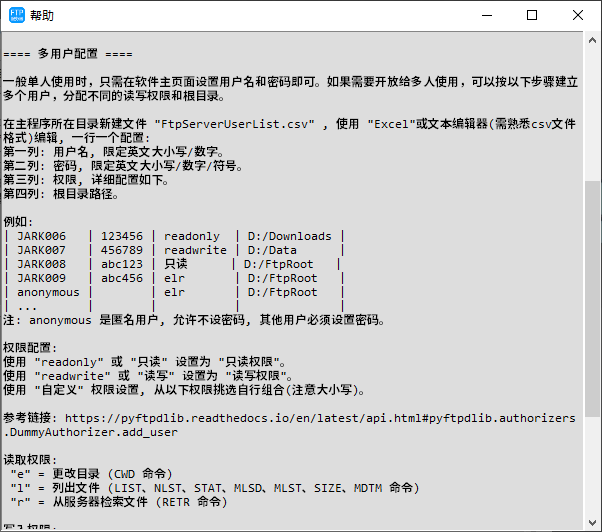Click the JARK006 example row
The image size is (602, 532).
point(174,236)
